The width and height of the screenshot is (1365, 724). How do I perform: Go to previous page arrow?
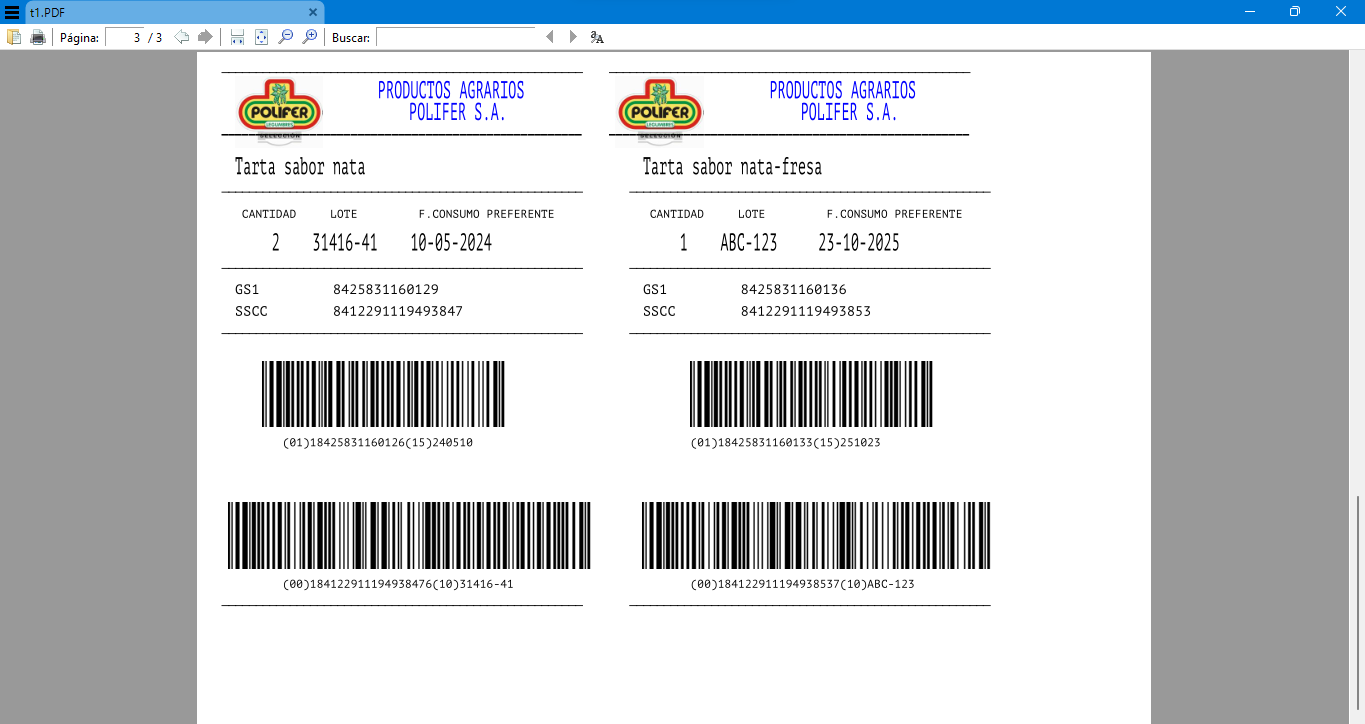pos(182,37)
